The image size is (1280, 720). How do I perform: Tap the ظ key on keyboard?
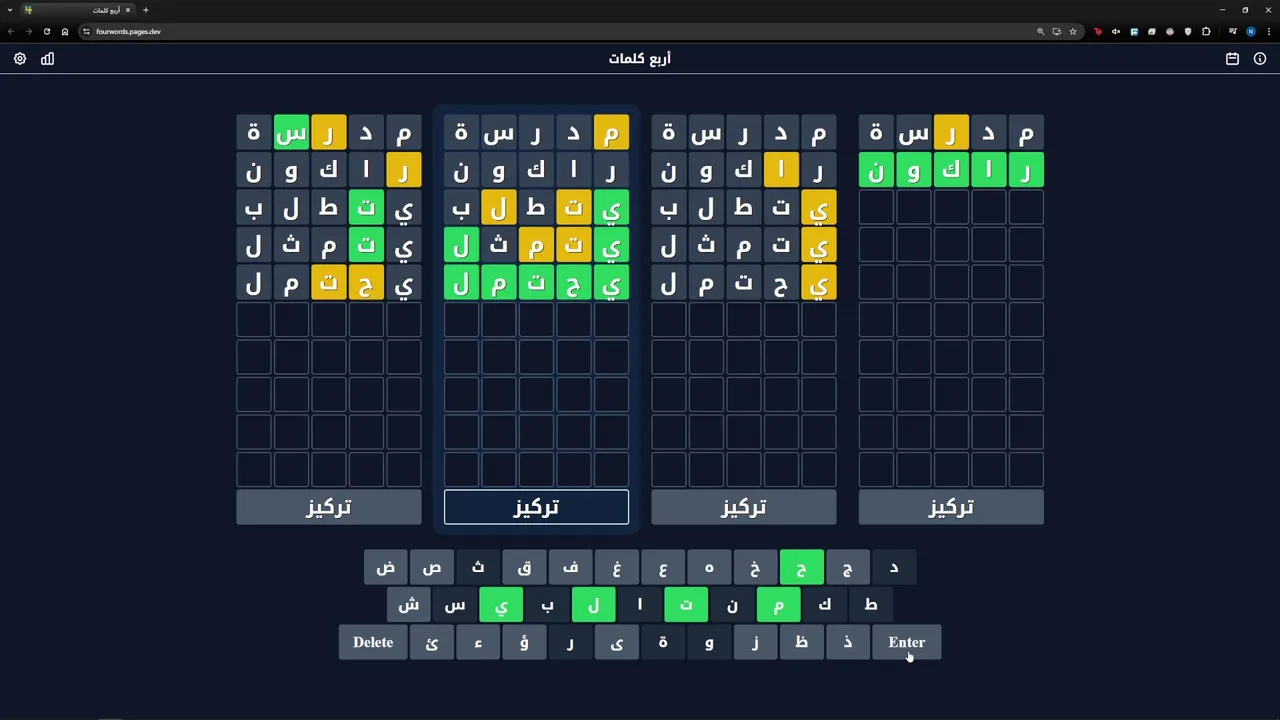tap(801, 642)
